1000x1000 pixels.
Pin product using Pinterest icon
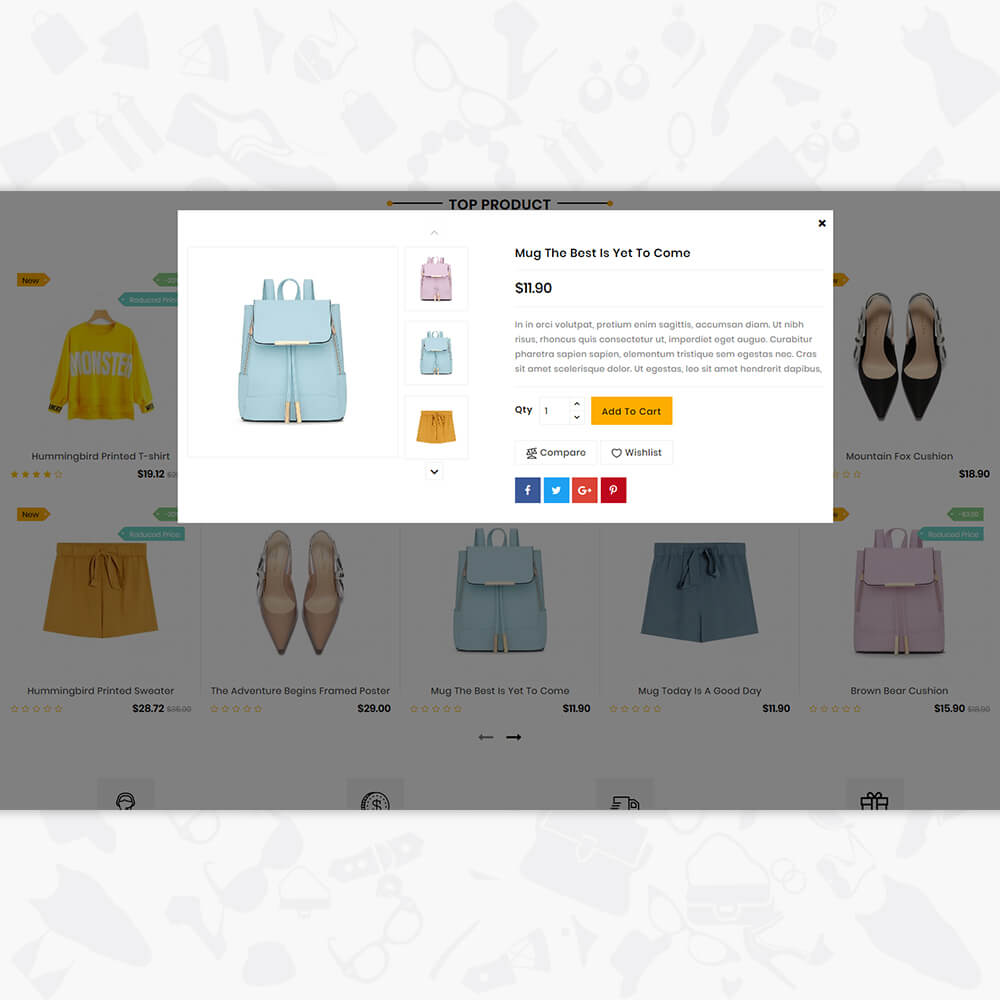coord(613,490)
